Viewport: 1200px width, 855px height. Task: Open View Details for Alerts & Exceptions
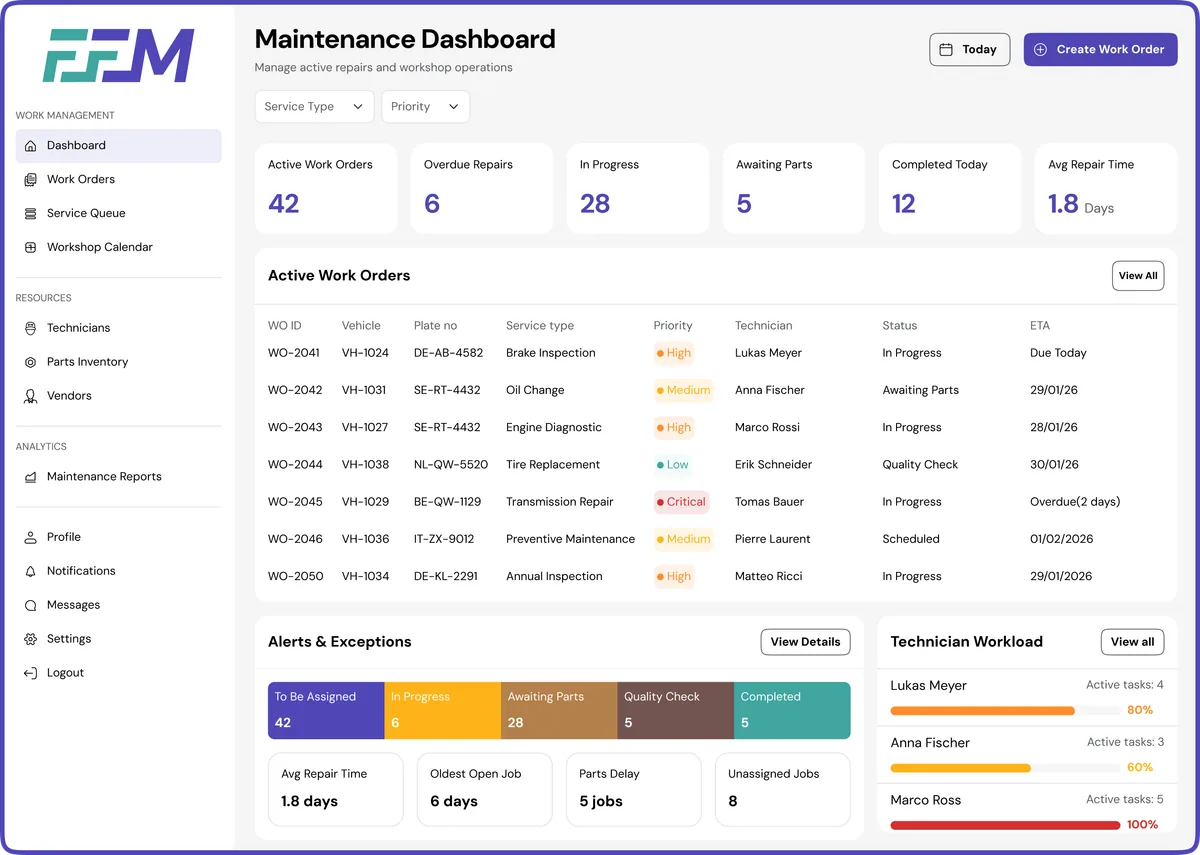click(805, 642)
